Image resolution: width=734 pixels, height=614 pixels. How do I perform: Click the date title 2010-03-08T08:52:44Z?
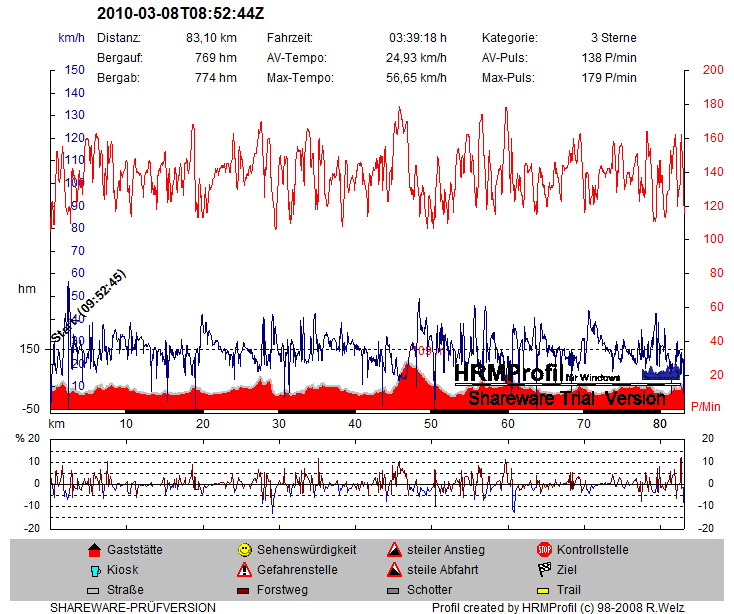(181, 14)
